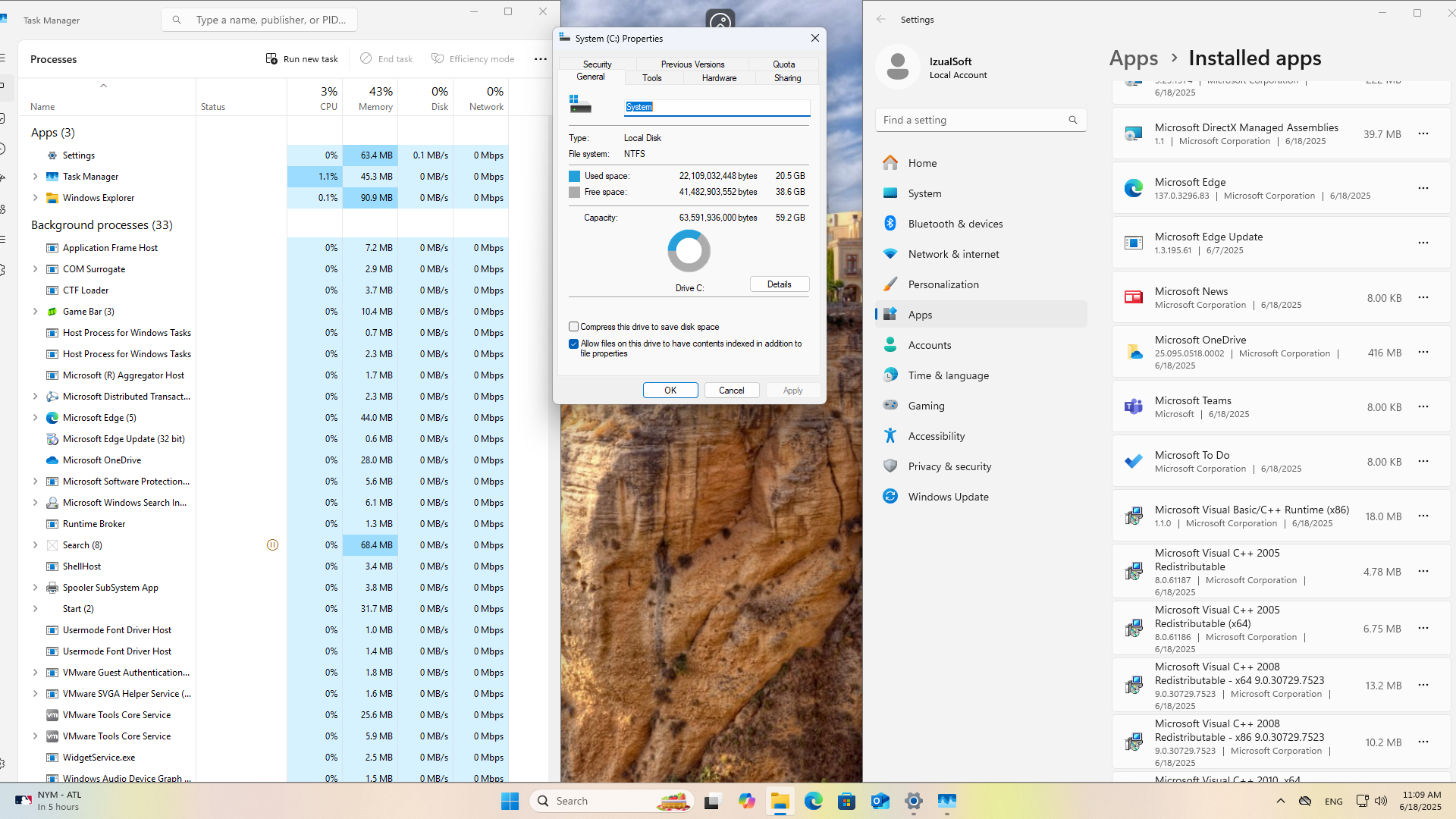Image resolution: width=1456 pixels, height=819 pixels.
Task: Open Personalization settings
Action: point(981,284)
